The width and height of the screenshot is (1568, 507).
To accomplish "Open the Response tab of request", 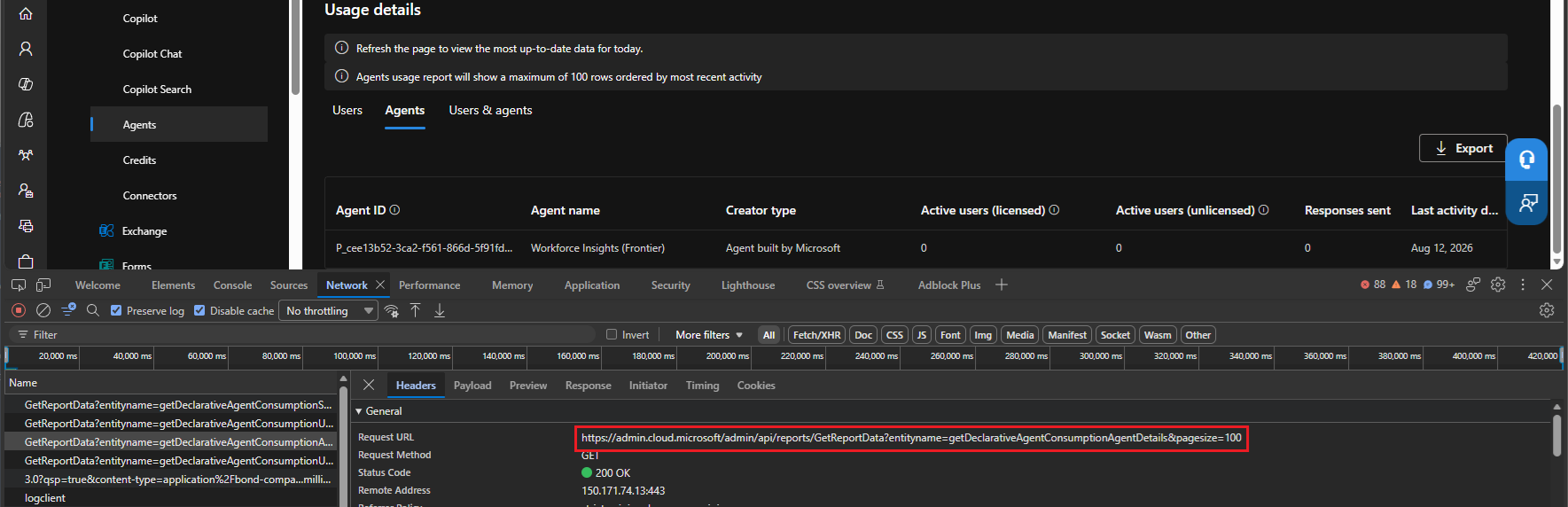I will [589, 386].
